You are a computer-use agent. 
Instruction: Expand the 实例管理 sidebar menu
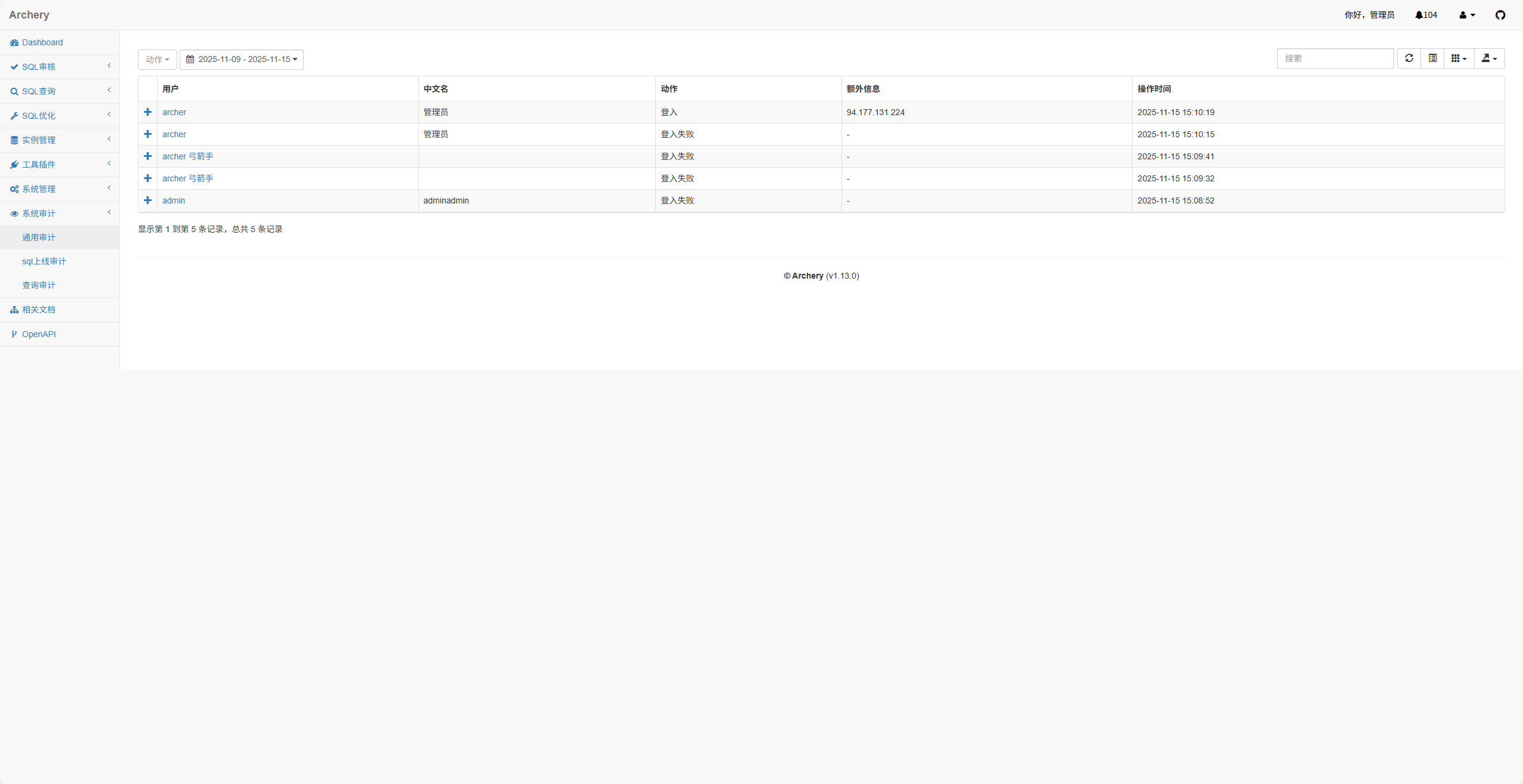click(39, 140)
